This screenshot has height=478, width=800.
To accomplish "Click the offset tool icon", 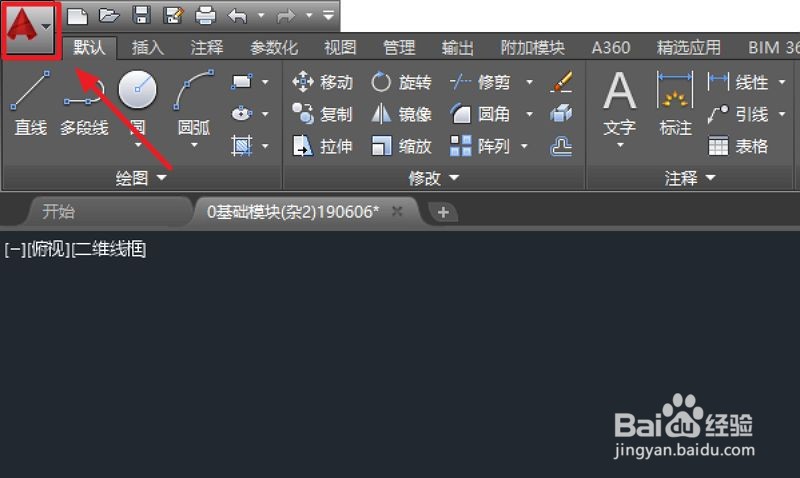I will pyautogui.click(x=561, y=146).
